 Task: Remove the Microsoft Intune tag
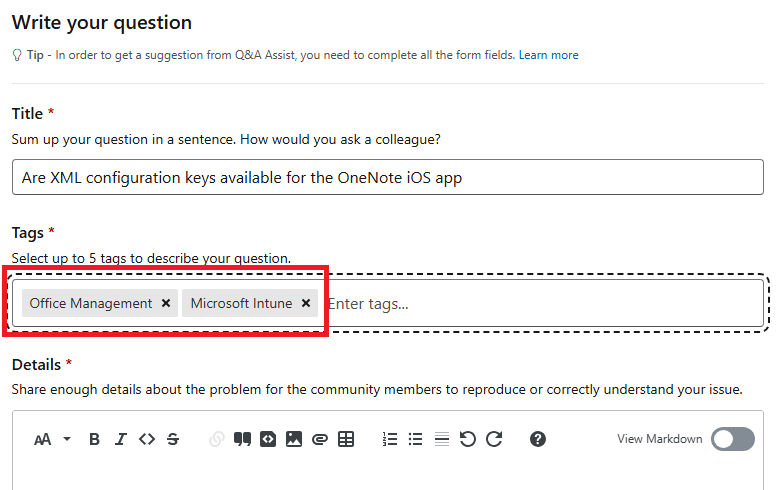(x=306, y=303)
